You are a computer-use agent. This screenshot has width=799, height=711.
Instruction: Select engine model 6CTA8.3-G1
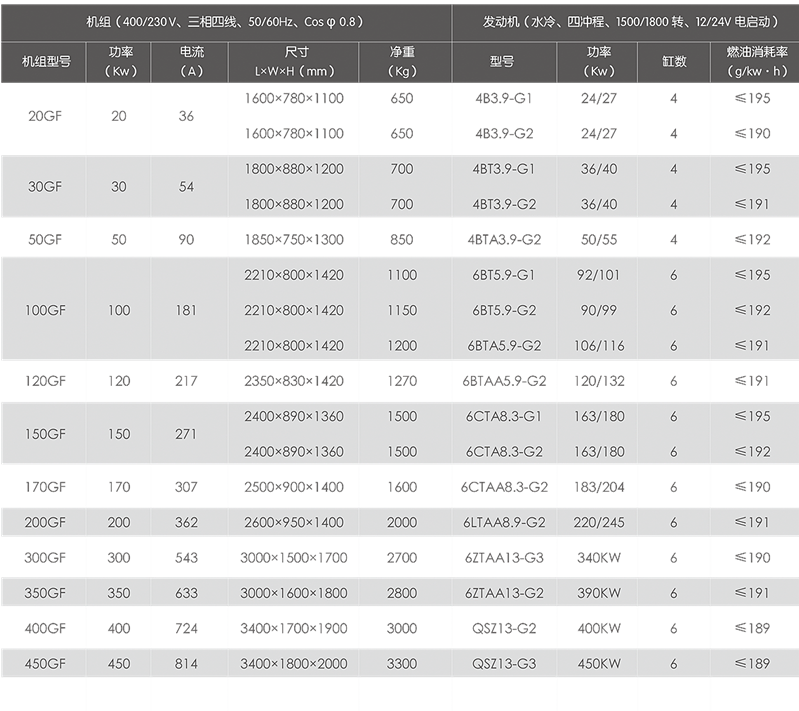coord(504,416)
